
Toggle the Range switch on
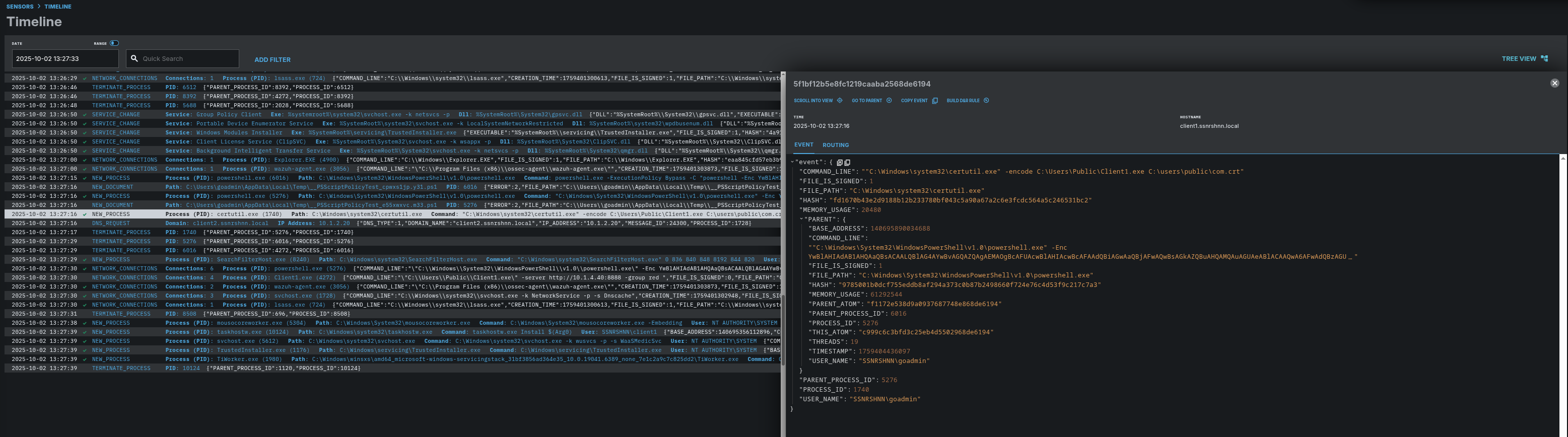pyautogui.click(x=114, y=43)
